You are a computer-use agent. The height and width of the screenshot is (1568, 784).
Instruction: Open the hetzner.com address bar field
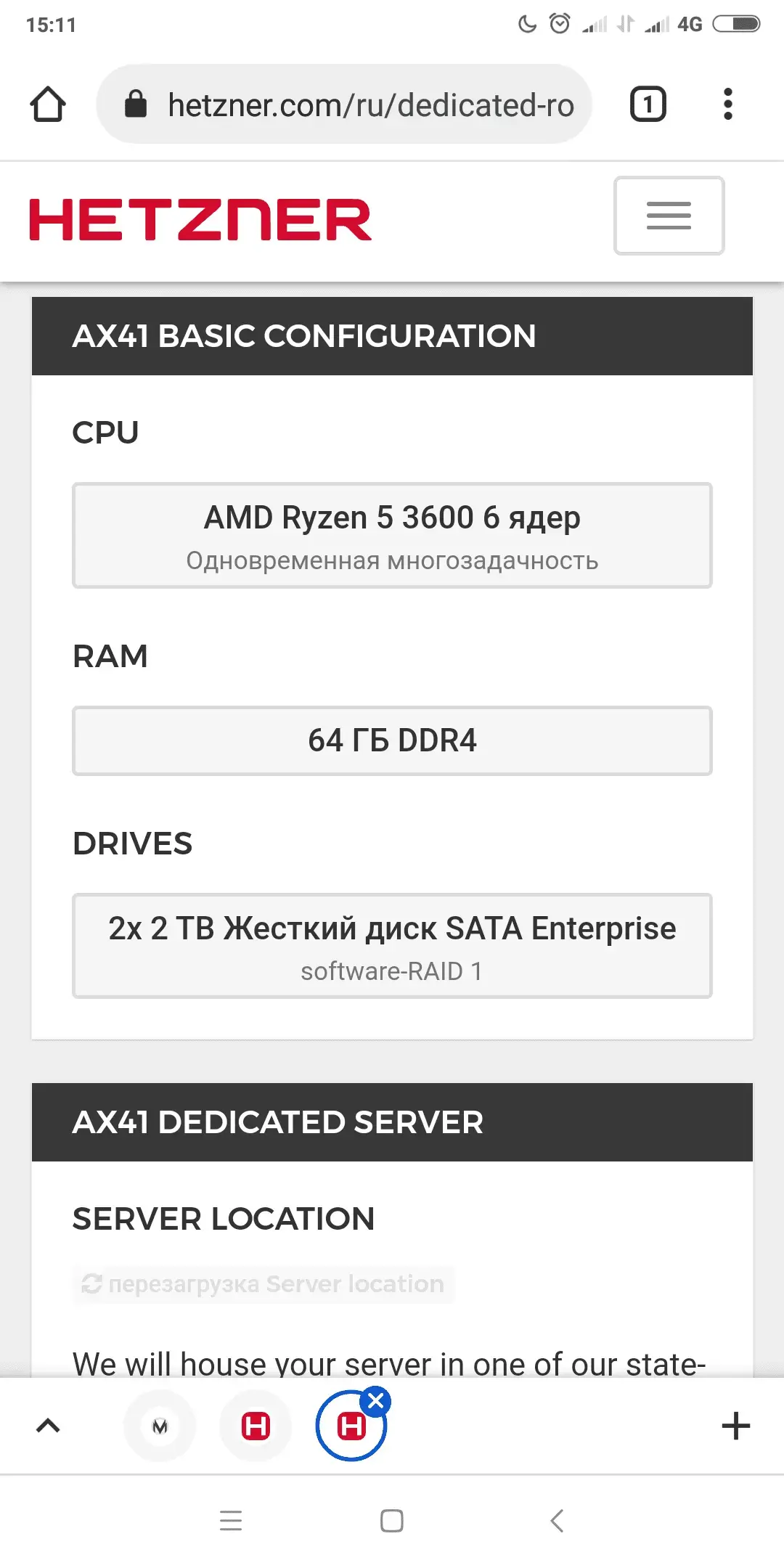coord(344,104)
